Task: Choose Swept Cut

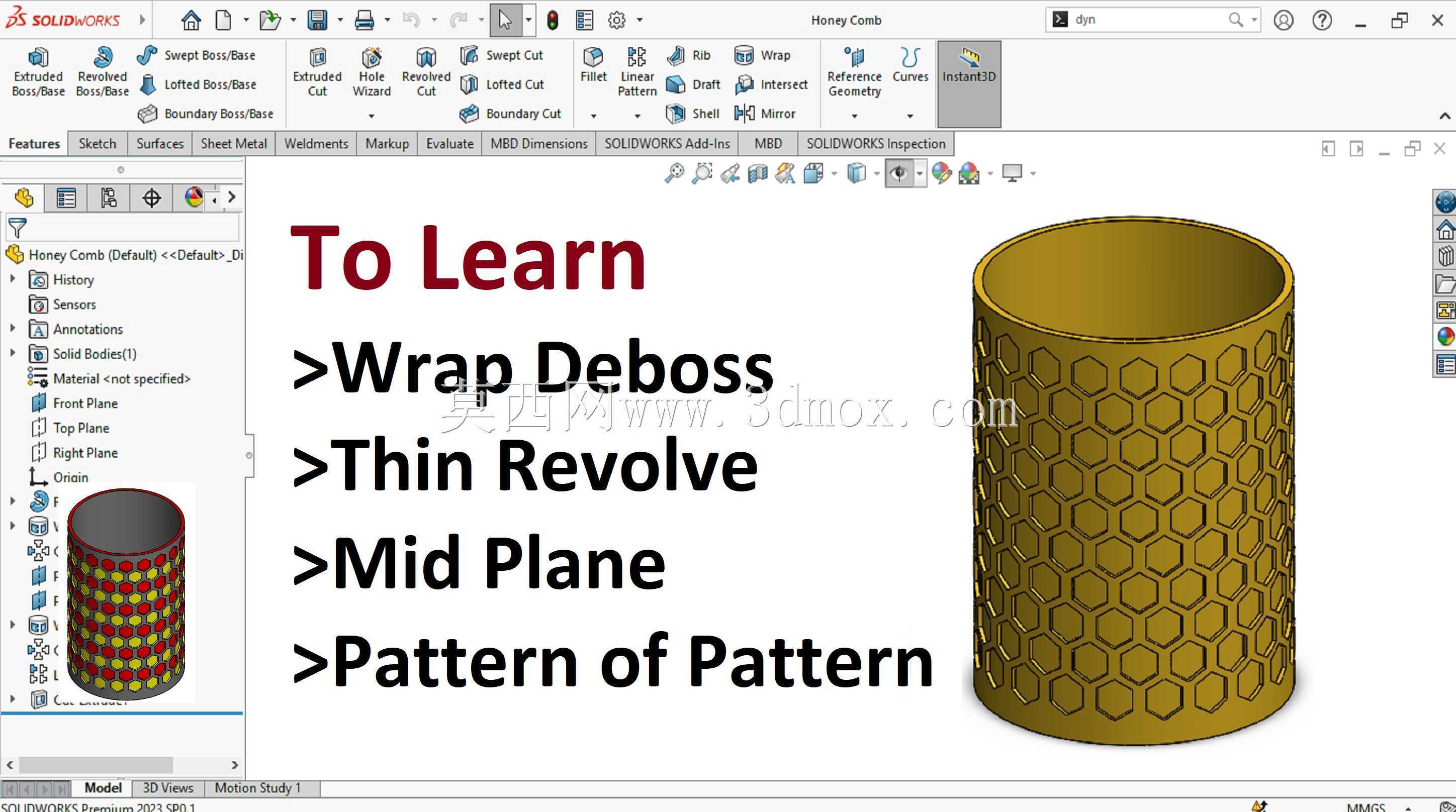Action: [501, 55]
